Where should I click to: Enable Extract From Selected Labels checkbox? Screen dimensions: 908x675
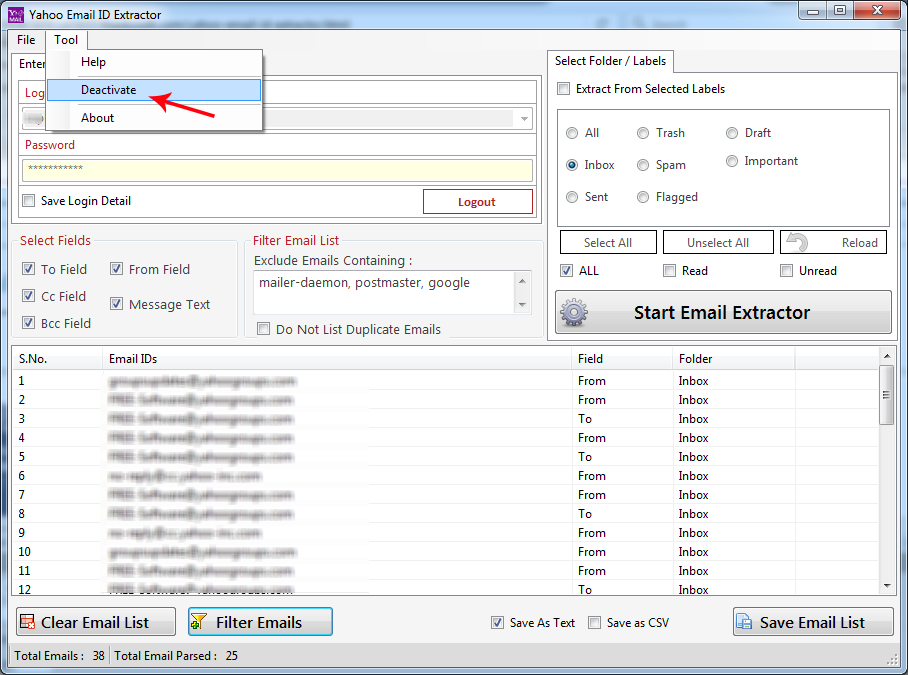click(x=563, y=89)
